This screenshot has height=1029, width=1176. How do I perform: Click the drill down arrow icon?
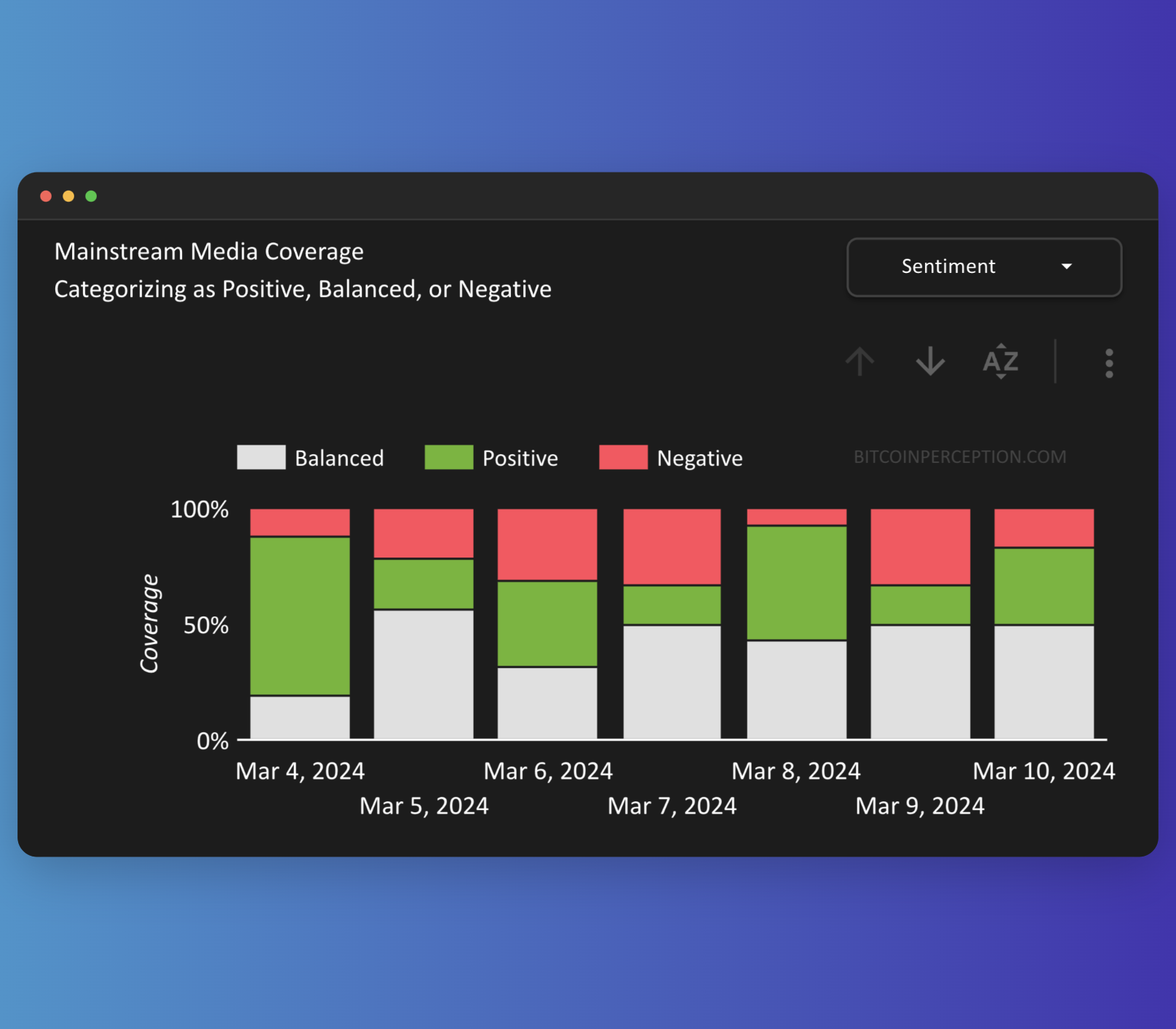pos(930,362)
